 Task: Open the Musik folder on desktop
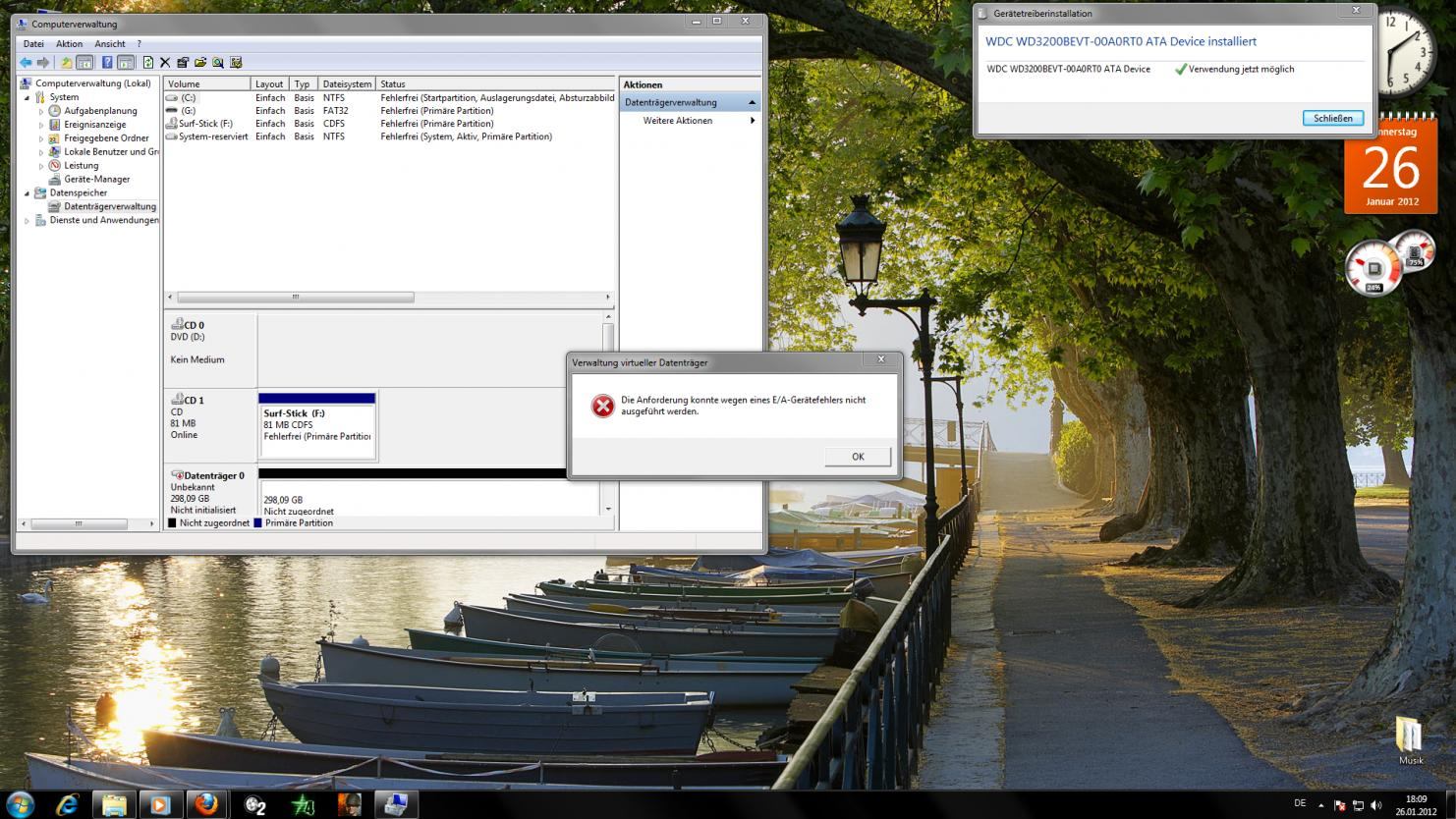[x=1411, y=740]
